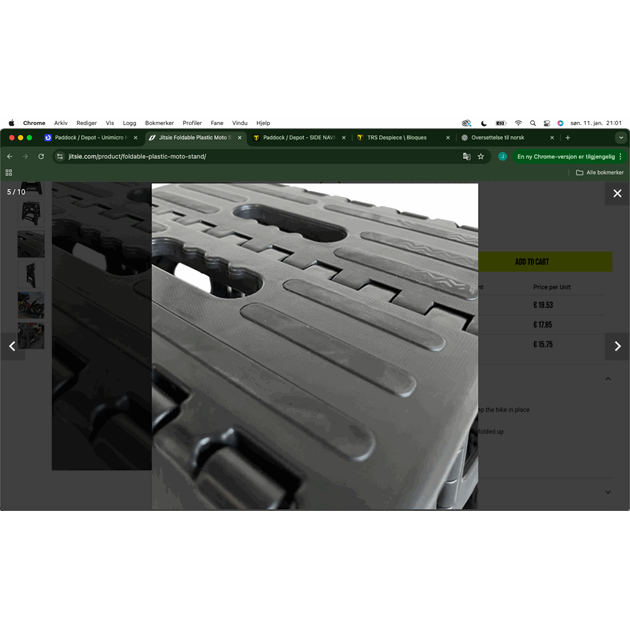Screen dimensions: 630x630
Task: Open the Alle bokmerker folder
Action: (600, 172)
